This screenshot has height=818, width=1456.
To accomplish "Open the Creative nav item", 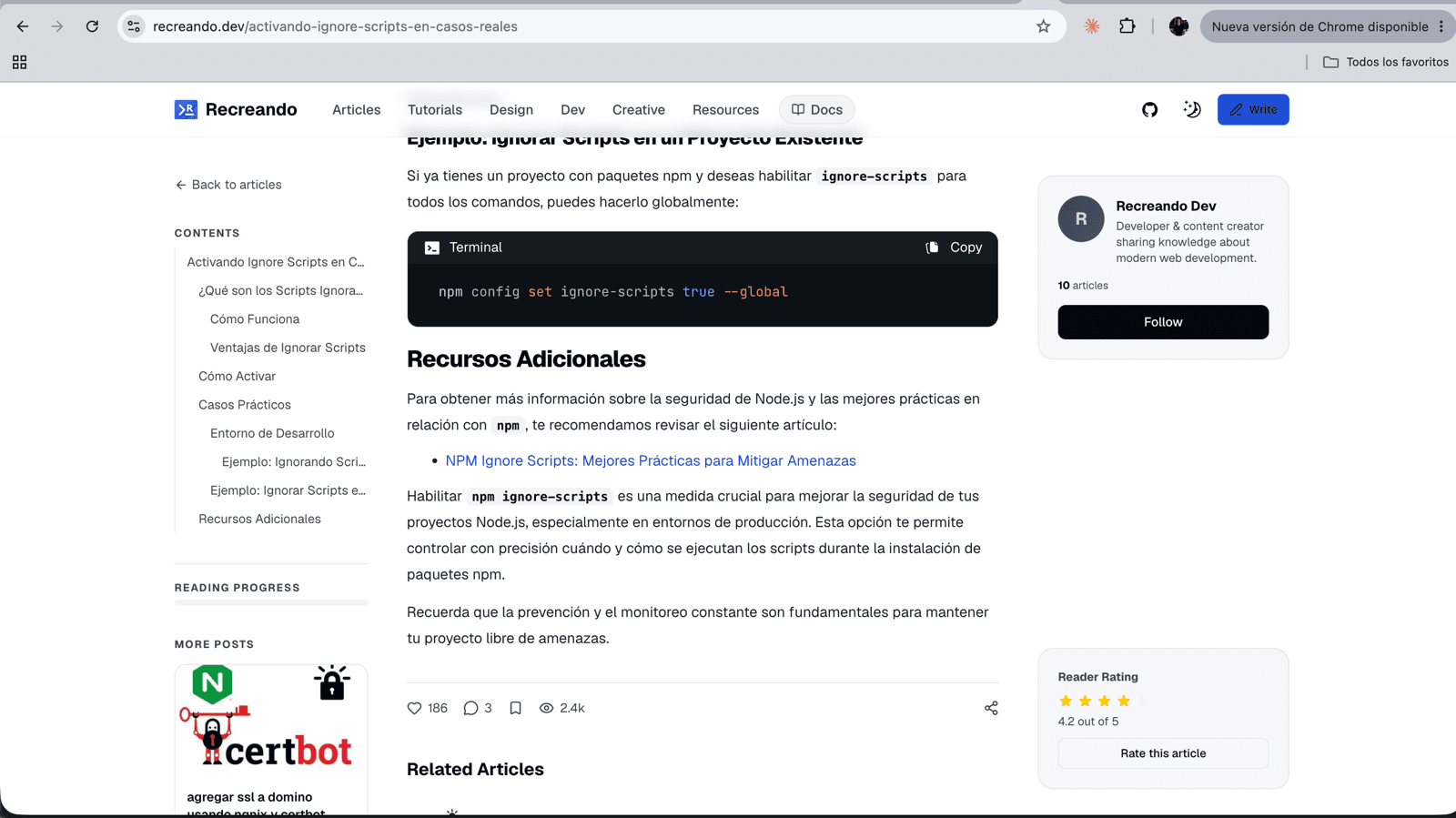I will pyautogui.click(x=639, y=109).
